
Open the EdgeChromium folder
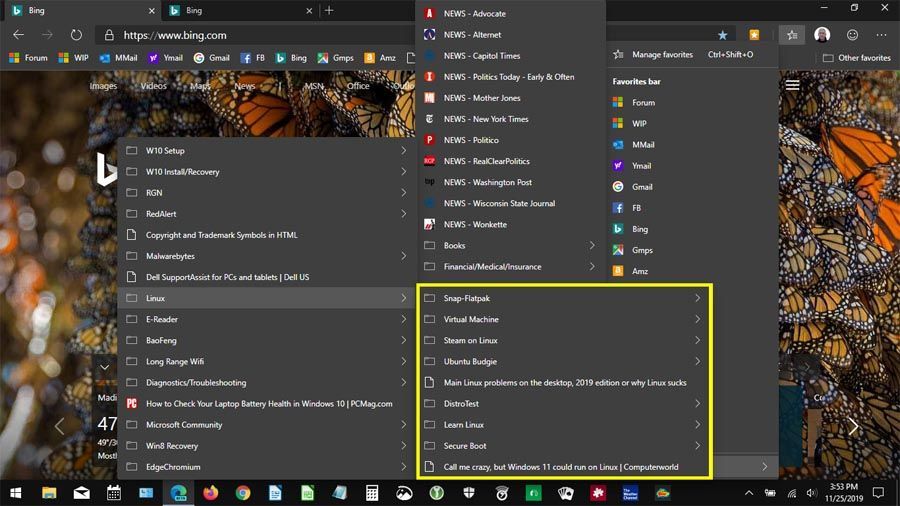click(266, 467)
